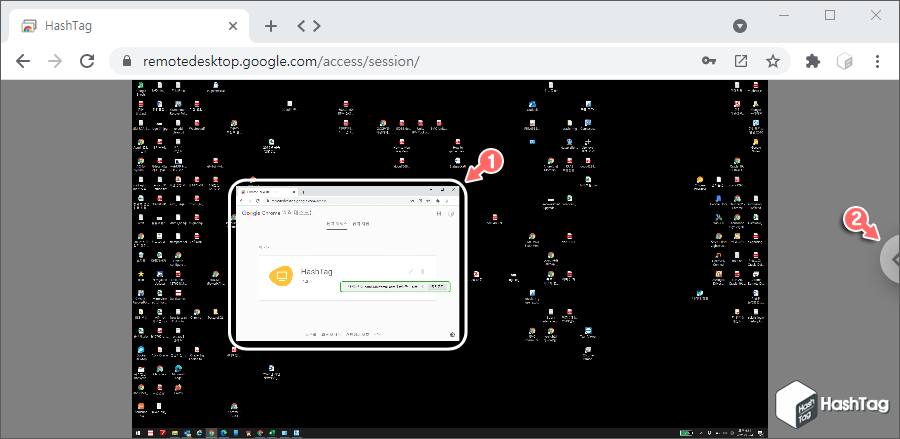Click the angle-brackets icon beside the new tab button
The height and width of the screenshot is (439, 900).
pos(309,26)
